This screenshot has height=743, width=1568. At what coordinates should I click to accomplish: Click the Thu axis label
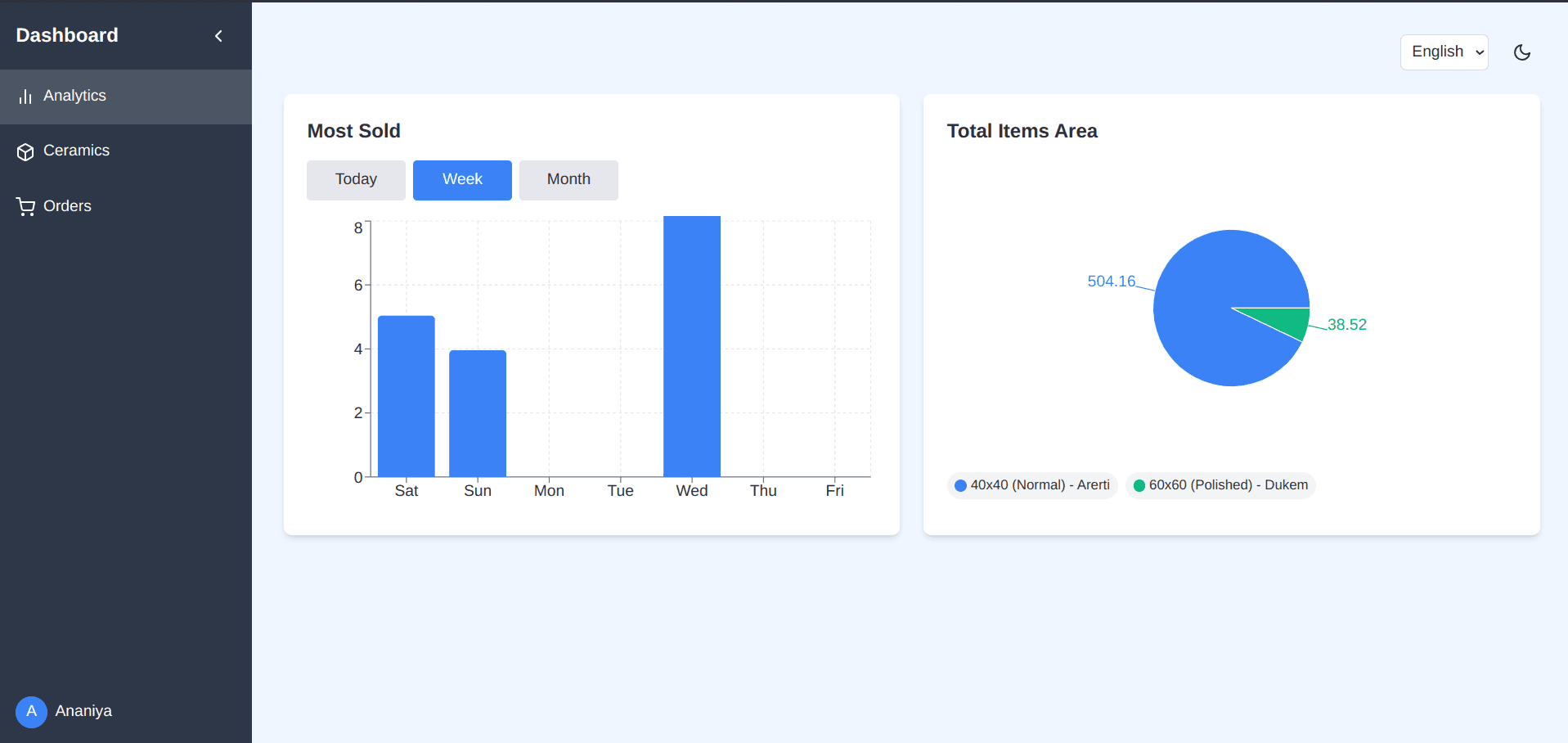[763, 491]
